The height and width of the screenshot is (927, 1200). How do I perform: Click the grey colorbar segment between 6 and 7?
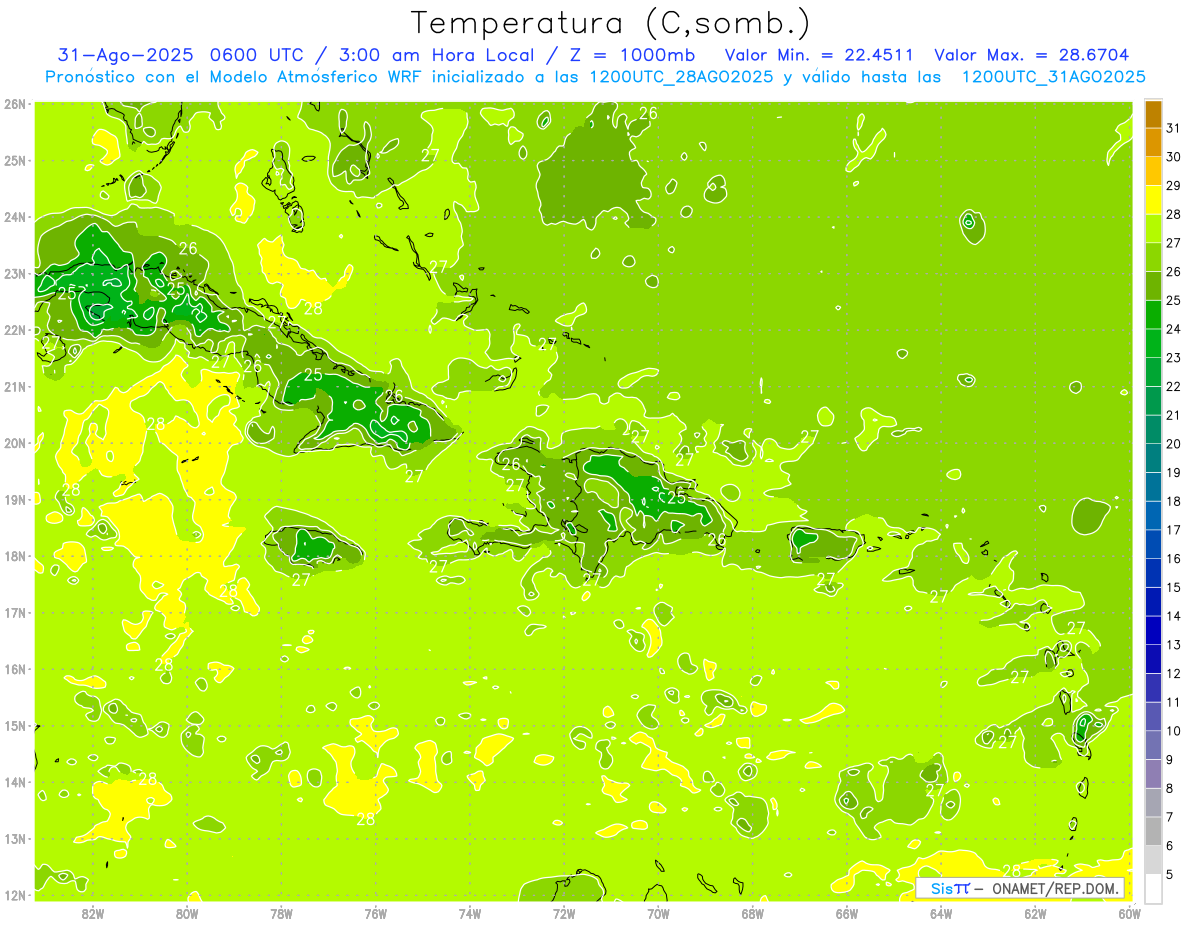point(1153,830)
